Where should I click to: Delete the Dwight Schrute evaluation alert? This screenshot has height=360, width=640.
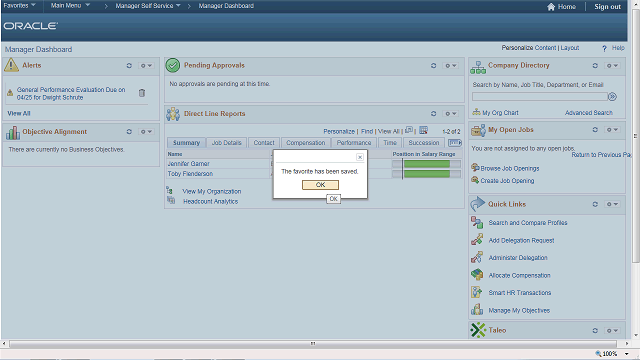point(142,93)
